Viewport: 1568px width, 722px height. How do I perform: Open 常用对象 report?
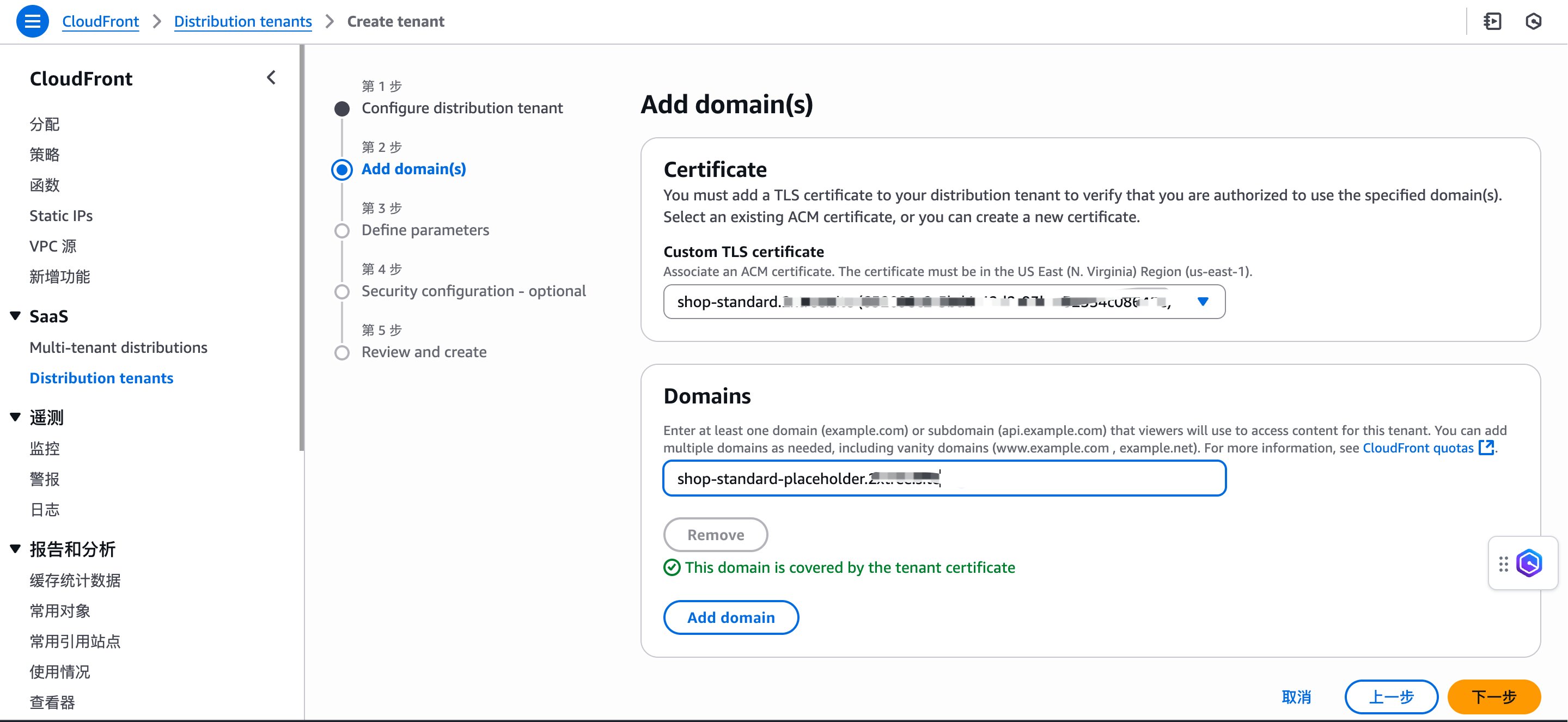(x=60, y=610)
